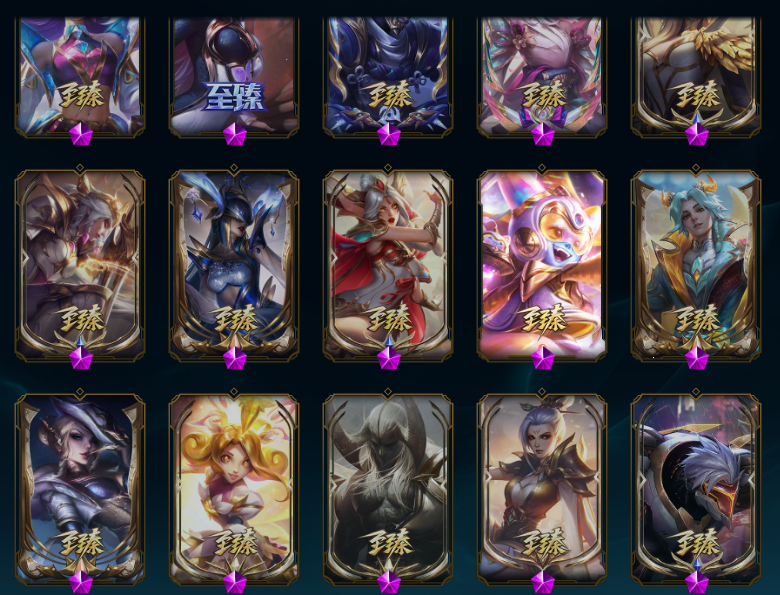Image resolution: width=780 pixels, height=595 pixels.
Task: Click the blue 至臻 label on the card
Action: (x=234, y=97)
